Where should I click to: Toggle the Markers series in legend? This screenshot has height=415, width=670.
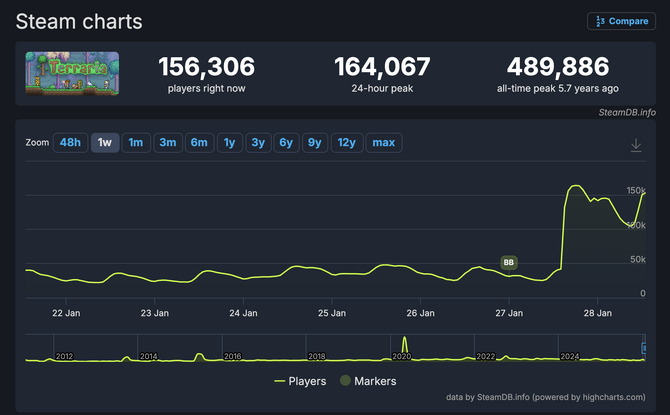[x=368, y=381]
